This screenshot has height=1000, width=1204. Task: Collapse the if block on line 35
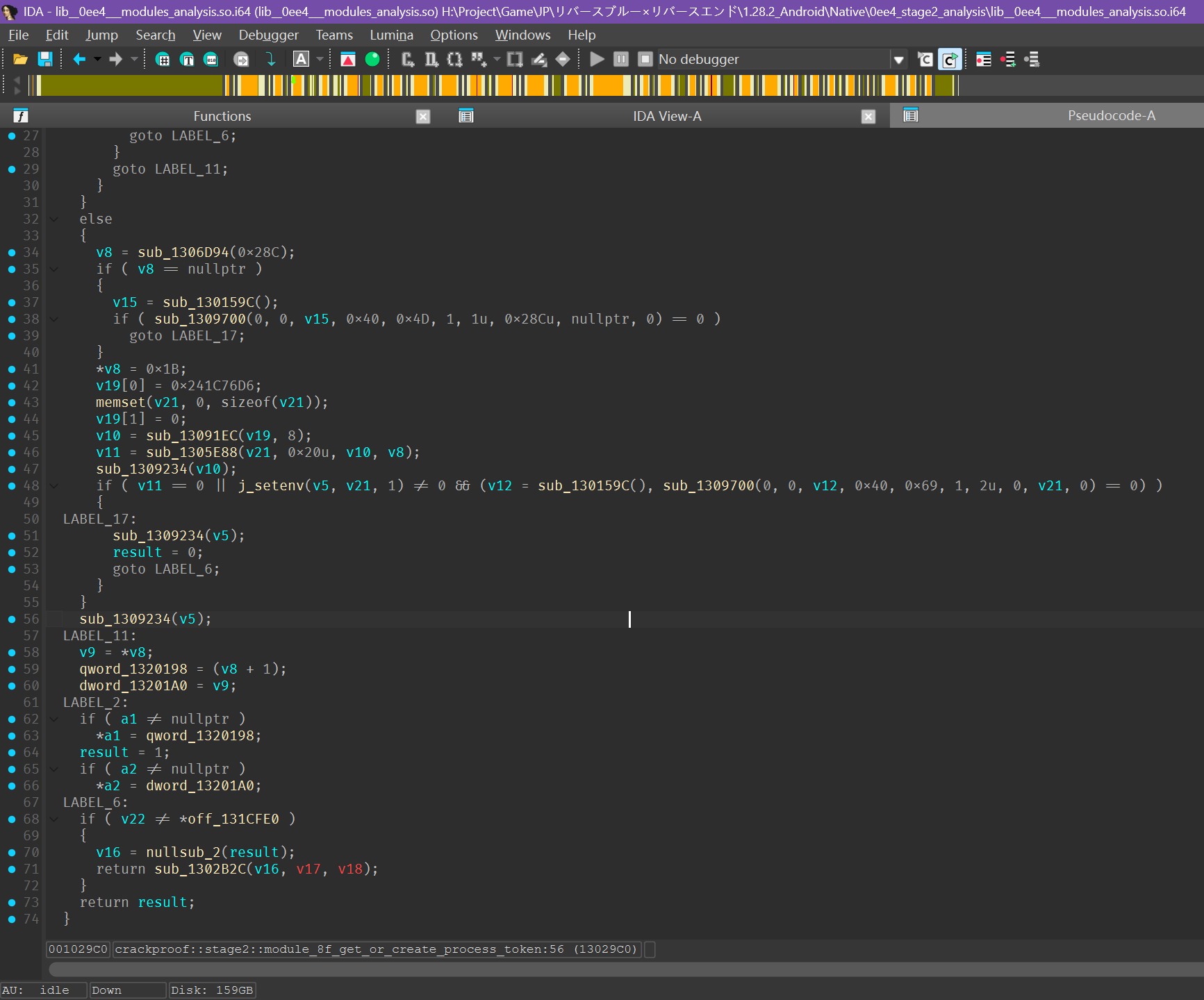pyautogui.click(x=53, y=269)
